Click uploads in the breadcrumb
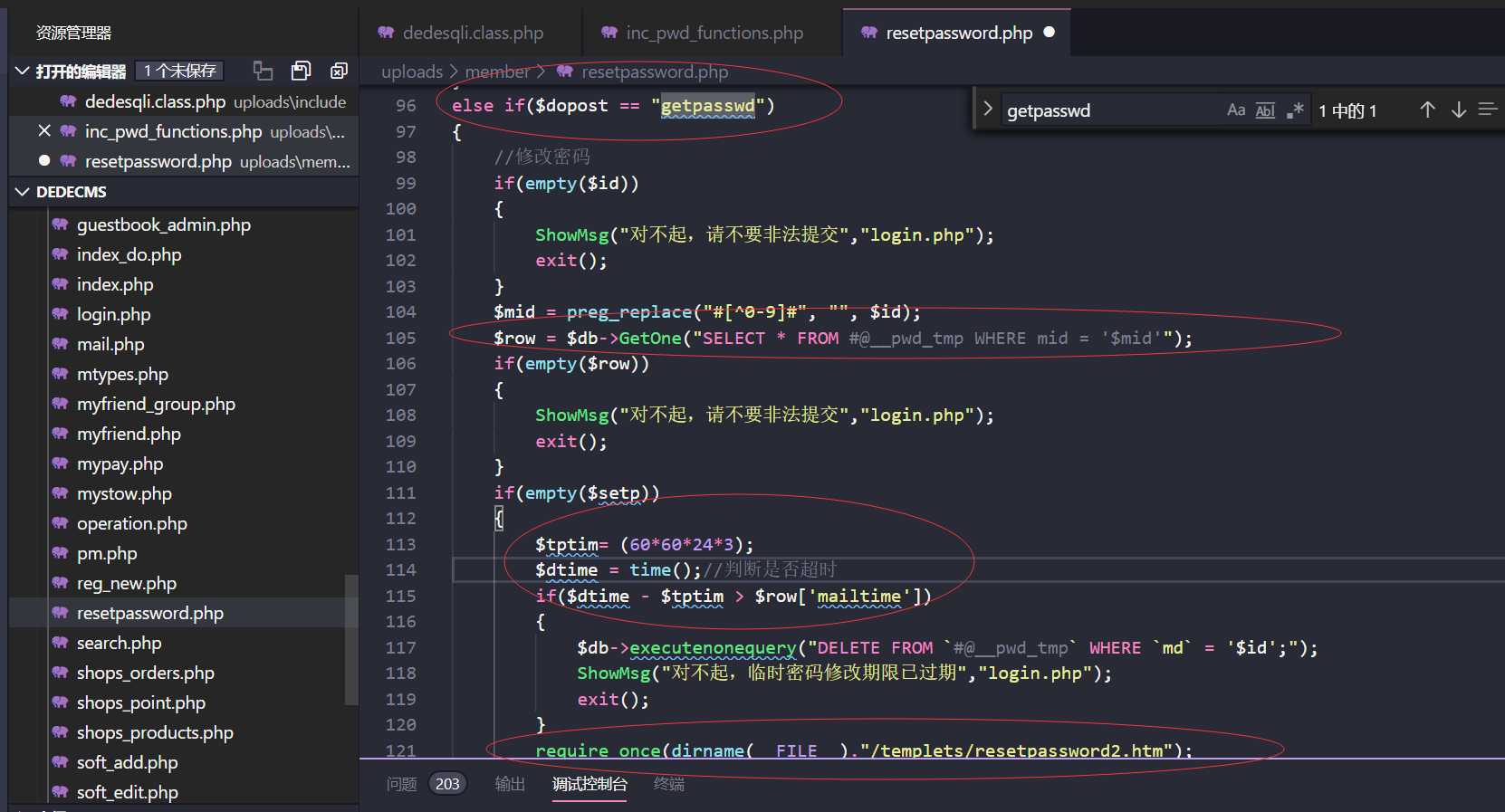 coord(412,72)
